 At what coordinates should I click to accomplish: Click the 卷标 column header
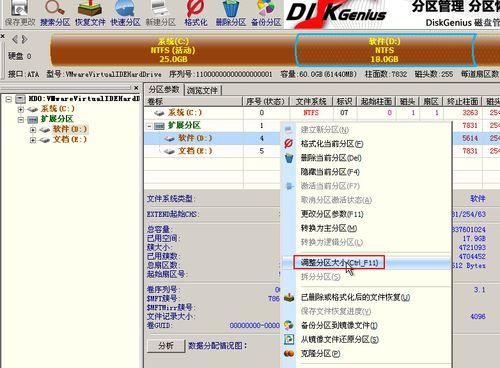pyautogui.click(x=193, y=101)
